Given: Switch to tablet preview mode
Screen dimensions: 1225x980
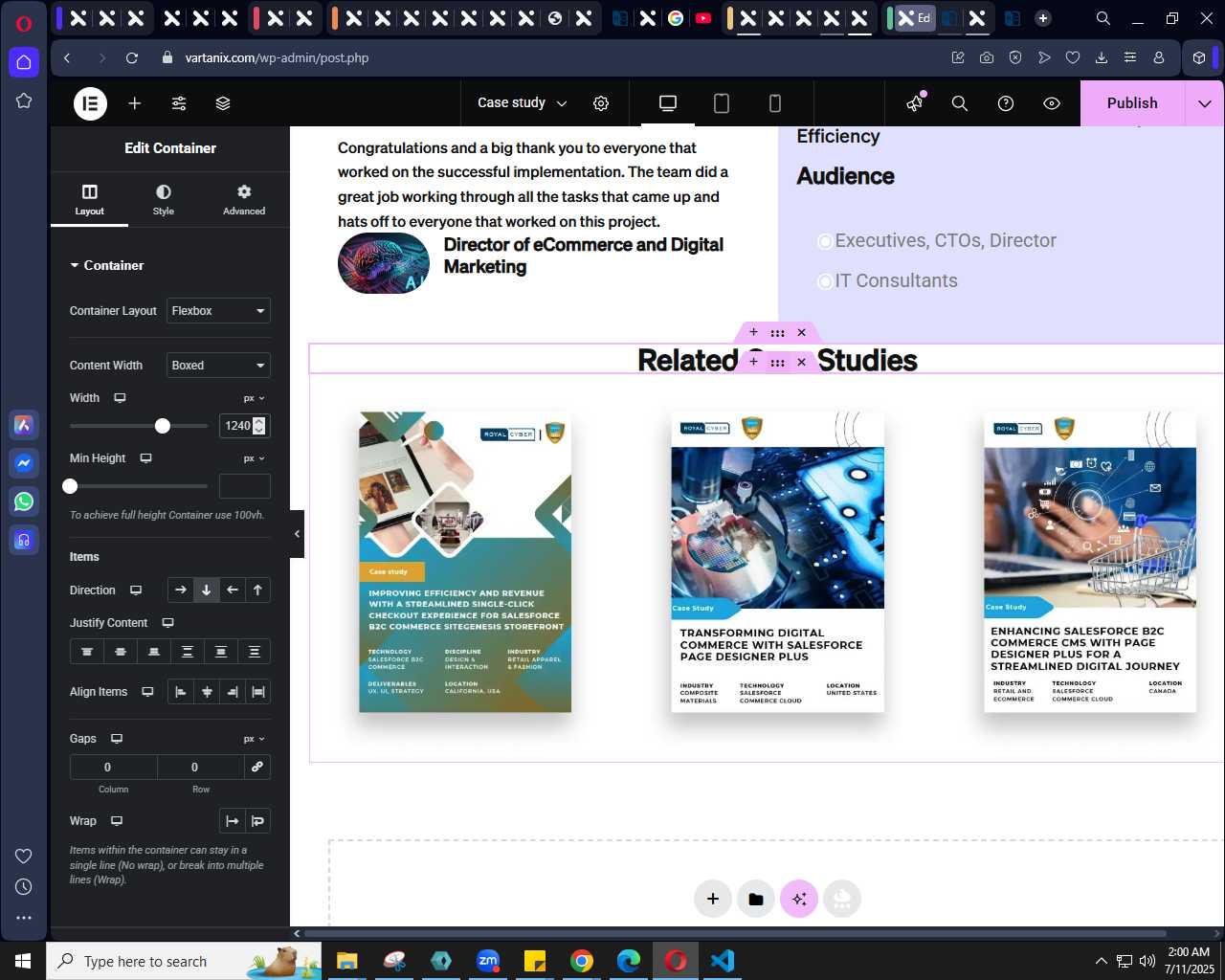Looking at the screenshot, I should pos(722,103).
